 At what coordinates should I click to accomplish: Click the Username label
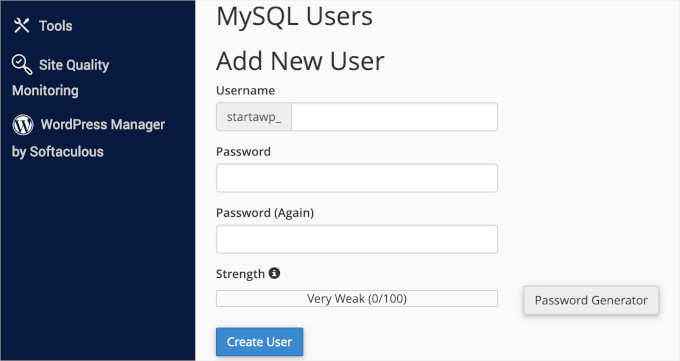pyautogui.click(x=245, y=90)
